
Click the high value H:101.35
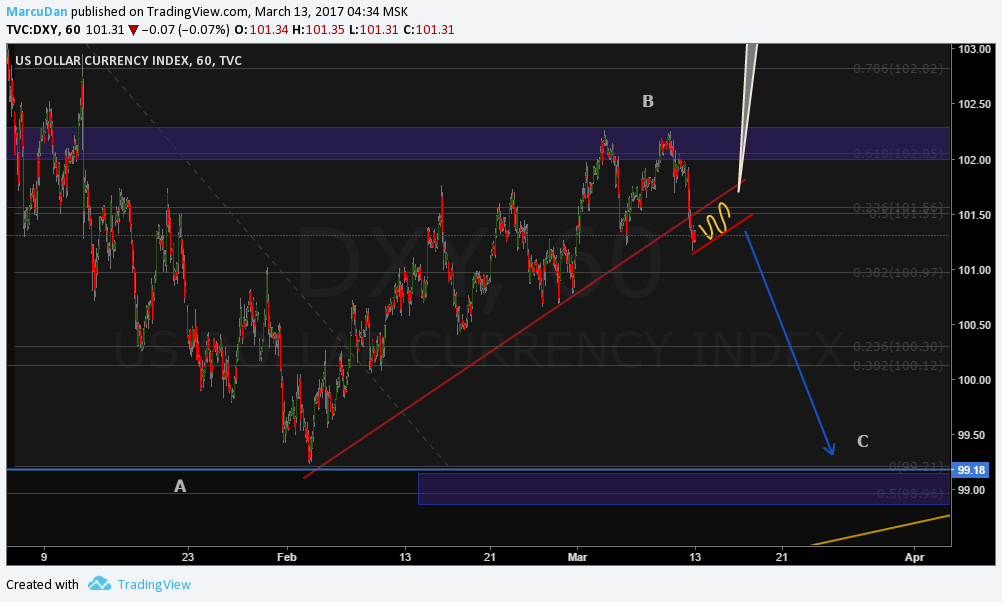click(x=318, y=30)
